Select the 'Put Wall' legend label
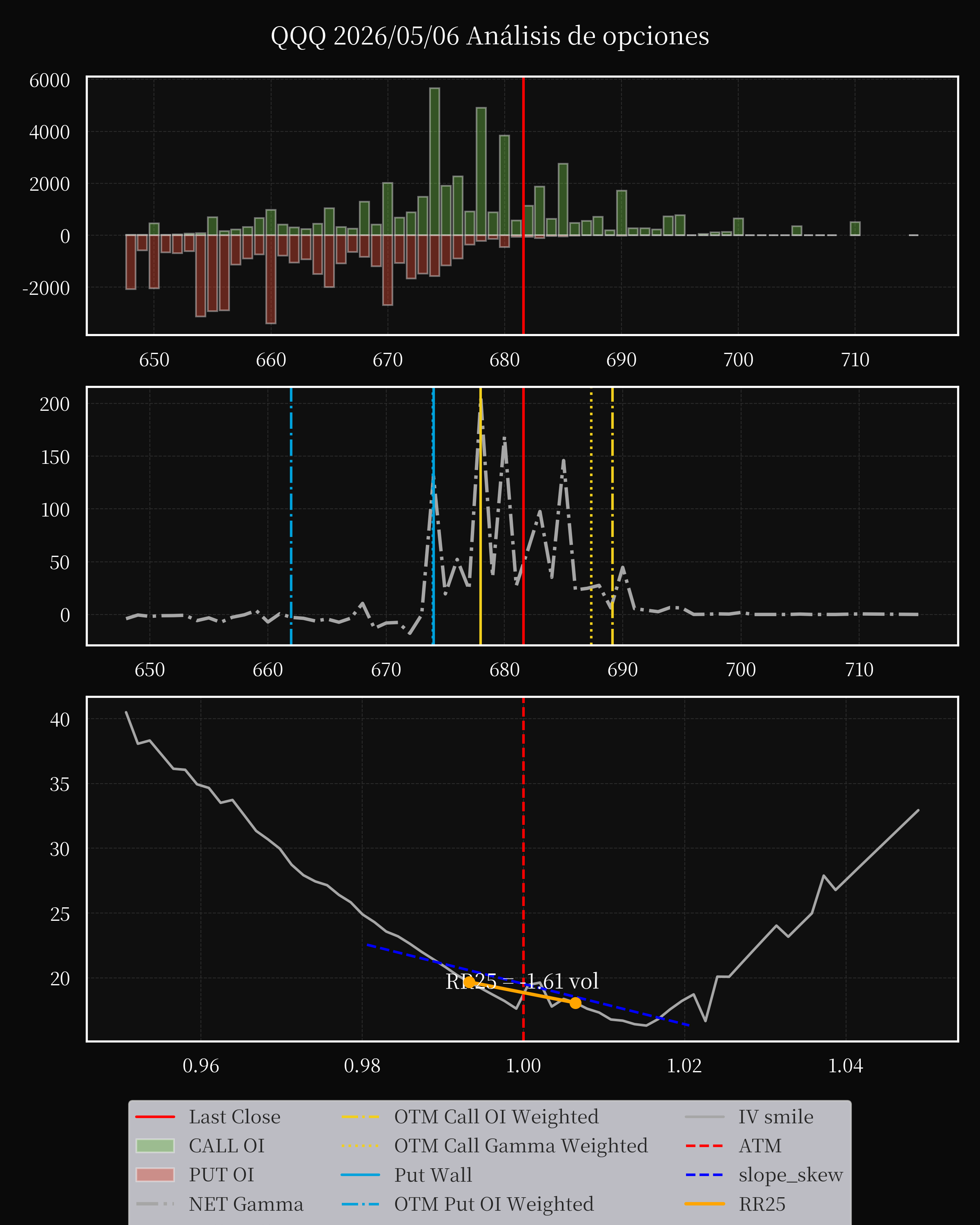Screen dimensions: 980x1225 pyautogui.click(x=434, y=1174)
